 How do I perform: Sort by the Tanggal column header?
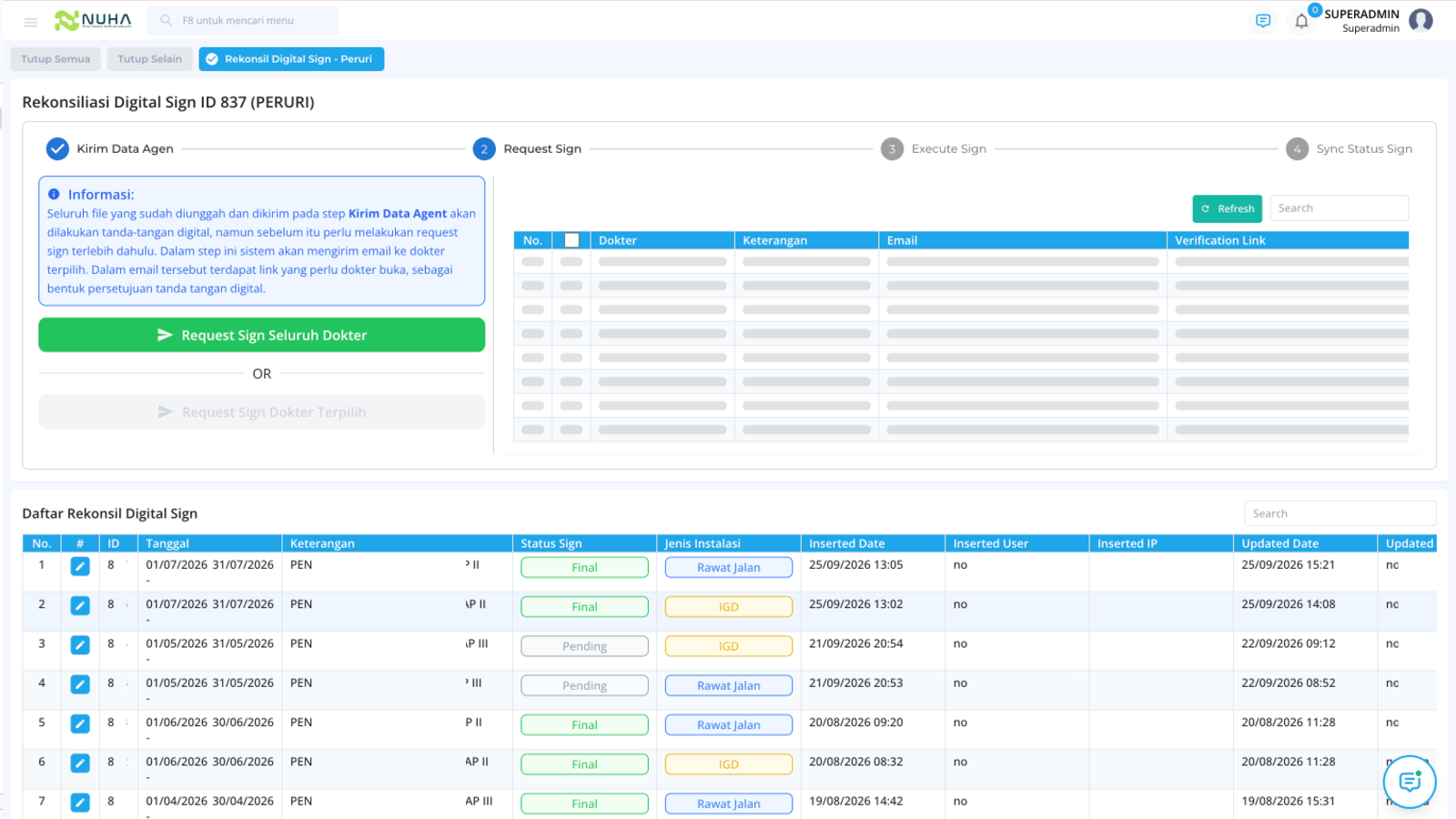(209, 543)
